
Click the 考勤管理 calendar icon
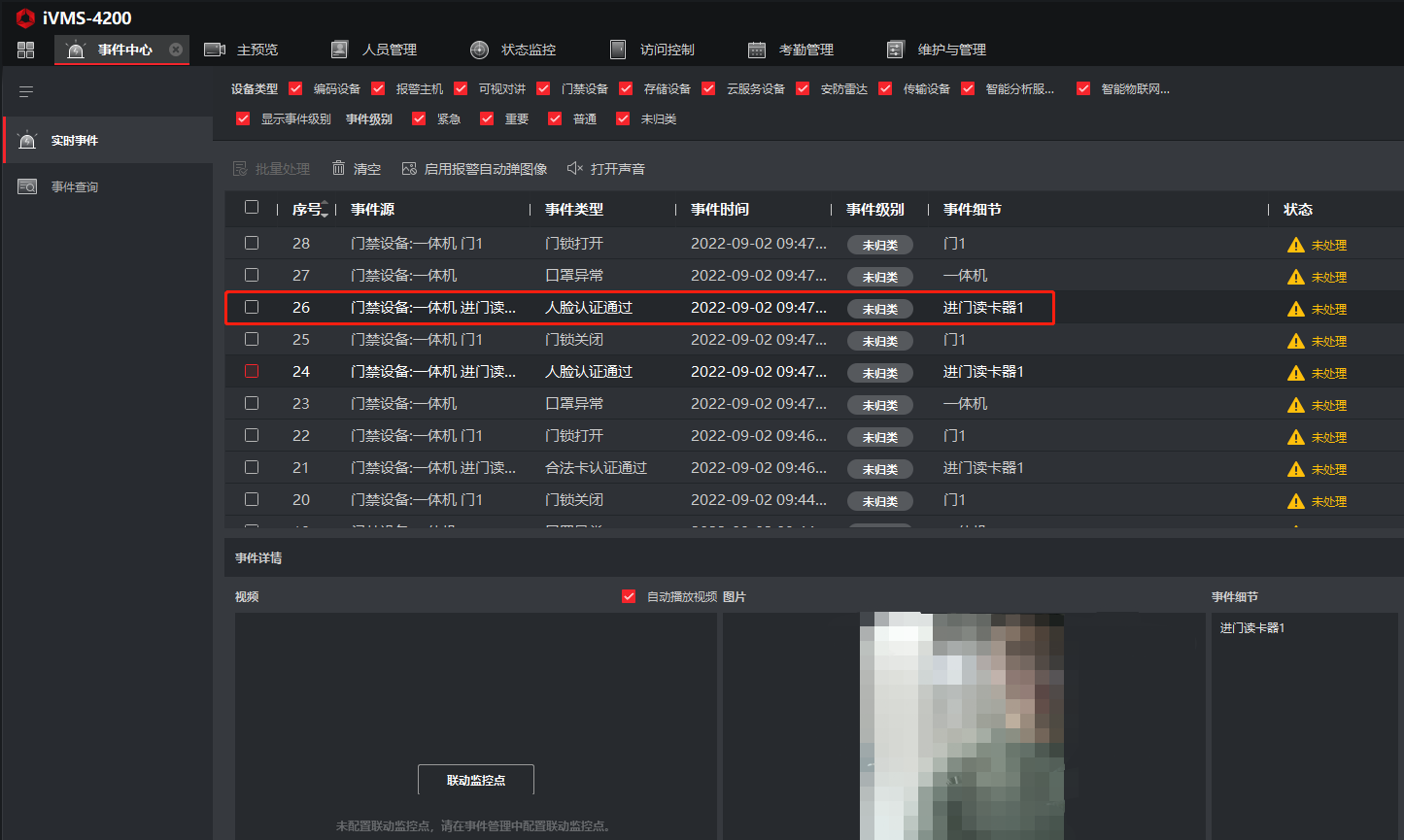coord(757,50)
